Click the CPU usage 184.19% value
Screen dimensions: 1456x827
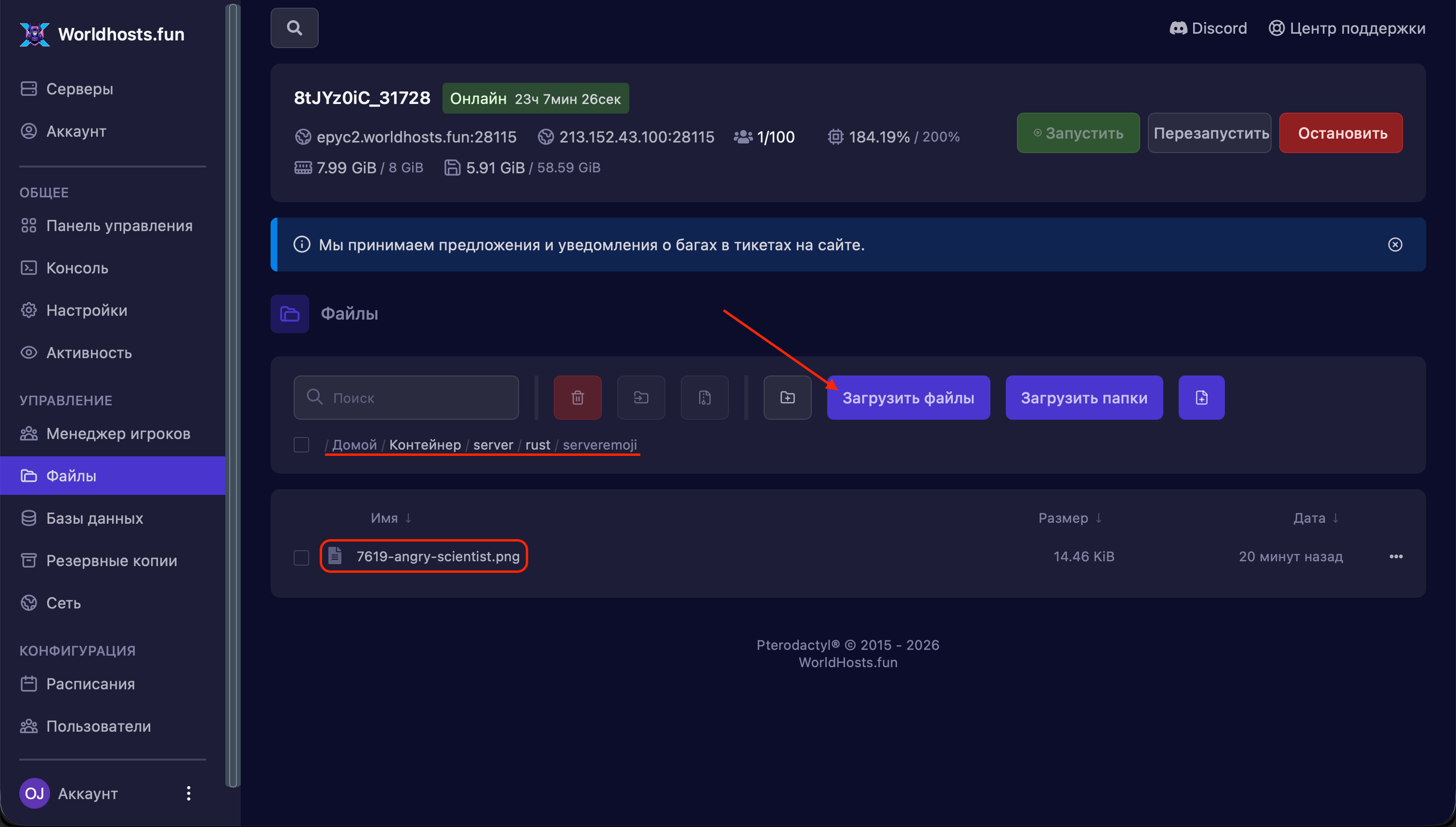(x=879, y=137)
